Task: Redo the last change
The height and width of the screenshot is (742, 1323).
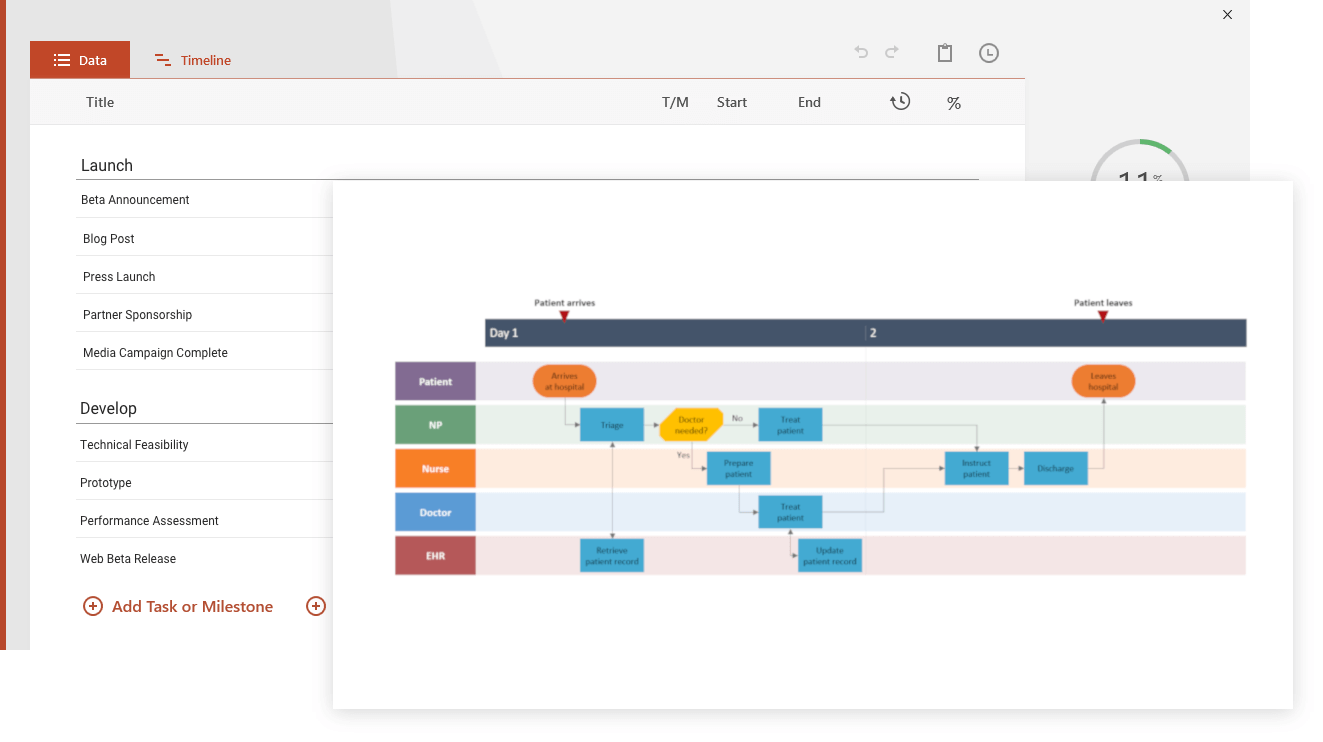Action: pyautogui.click(x=892, y=52)
